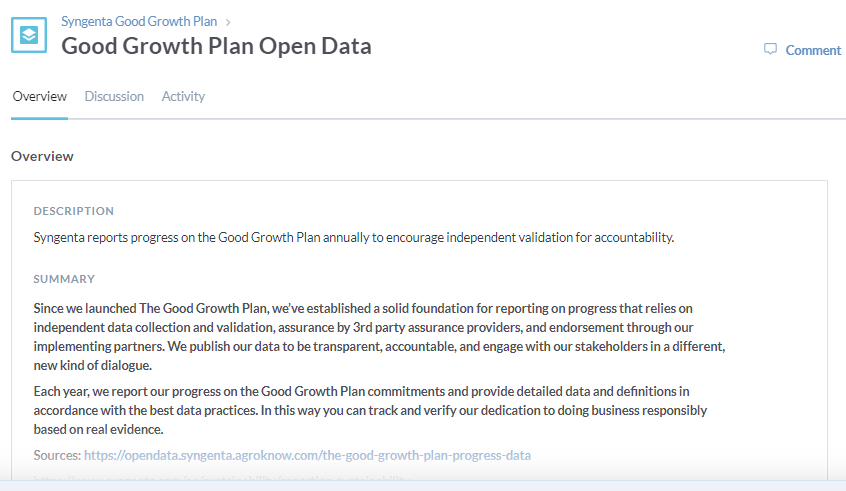Click the bottom gray bar
The image size is (846, 491).
pyautogui.click(x=423, y=486)
